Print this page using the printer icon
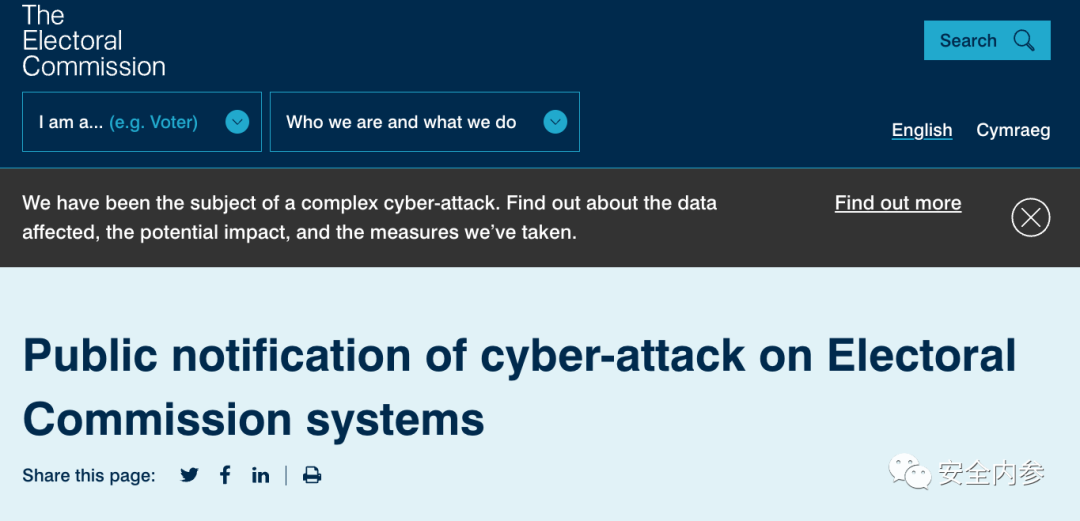 (312, 475)
